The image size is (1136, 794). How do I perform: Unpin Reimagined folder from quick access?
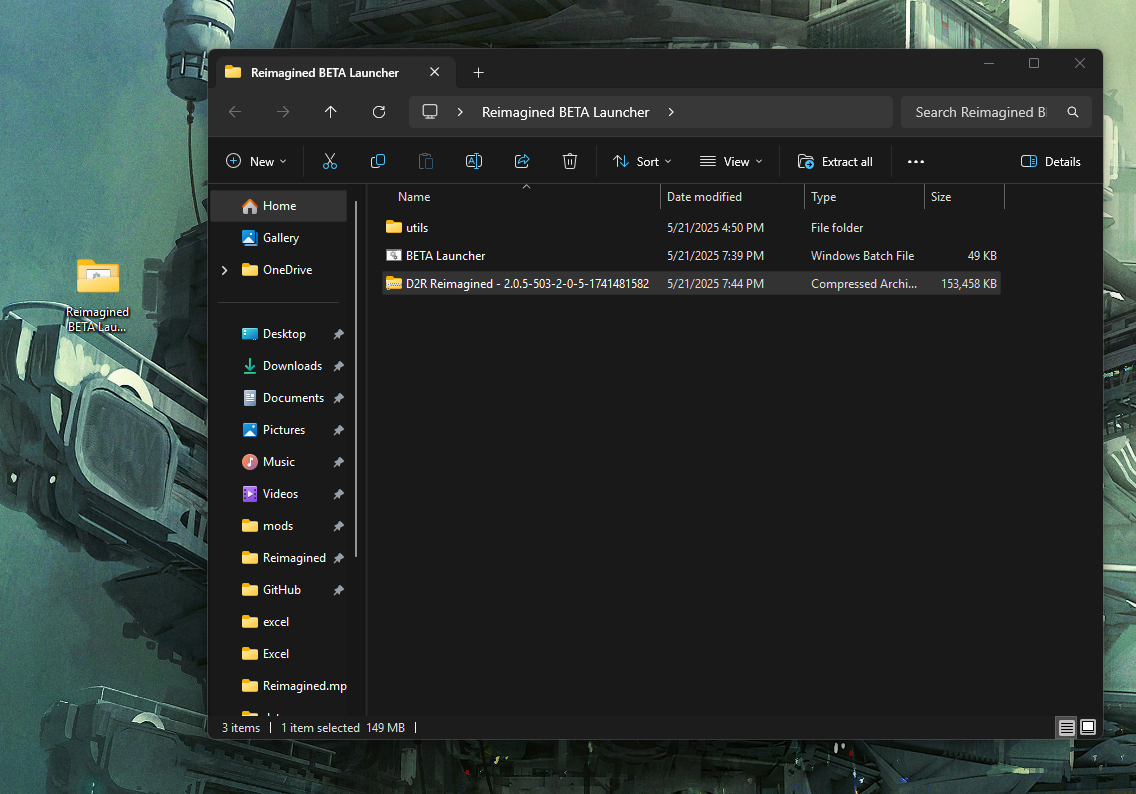coord(338,558)
